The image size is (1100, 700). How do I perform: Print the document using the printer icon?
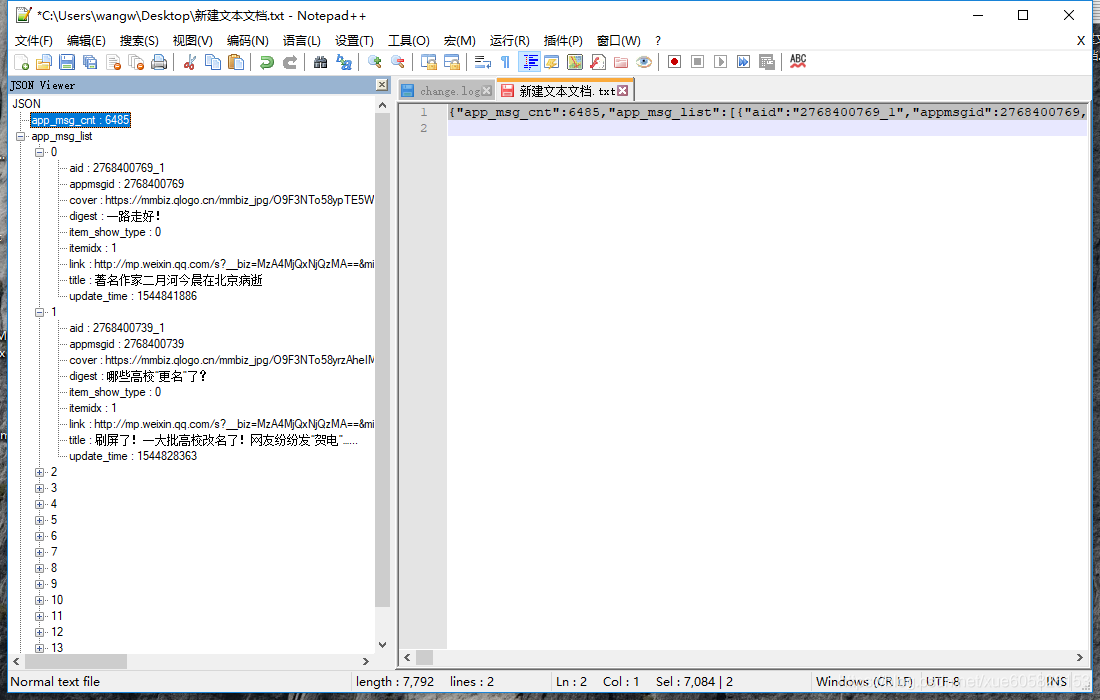[159, 62]
